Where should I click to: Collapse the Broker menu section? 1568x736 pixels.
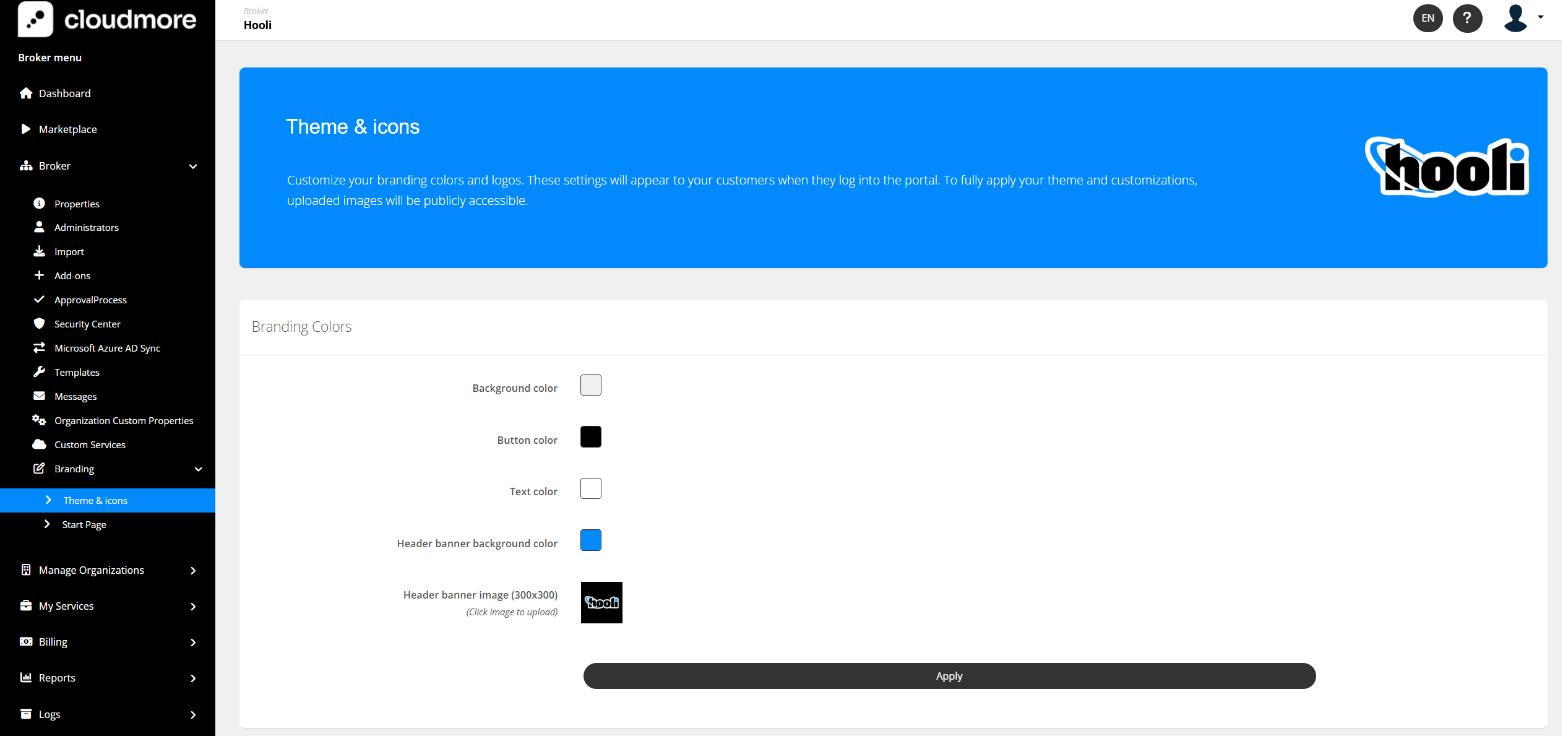click(x=193, y=166)
